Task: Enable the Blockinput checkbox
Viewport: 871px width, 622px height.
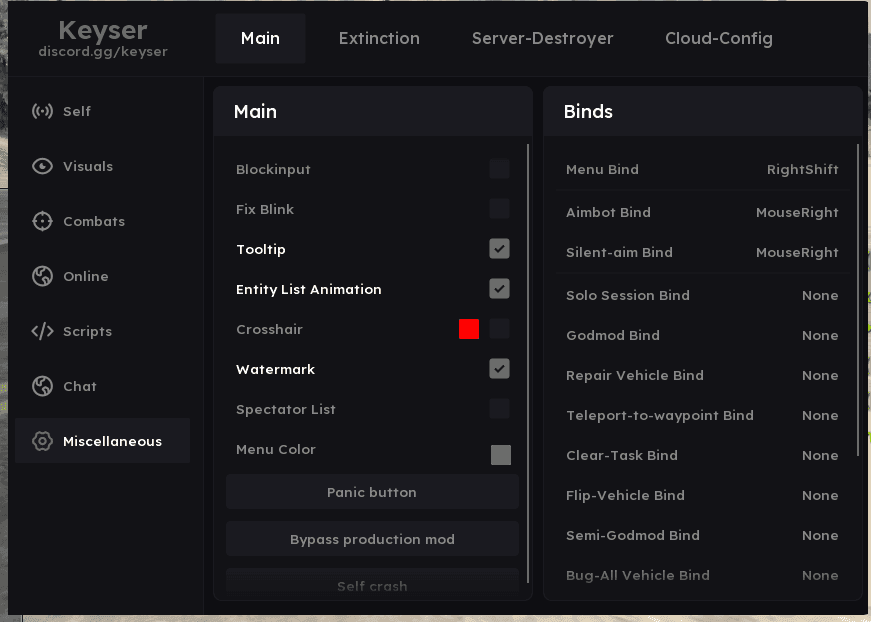Action: click(x=499, y=169)
